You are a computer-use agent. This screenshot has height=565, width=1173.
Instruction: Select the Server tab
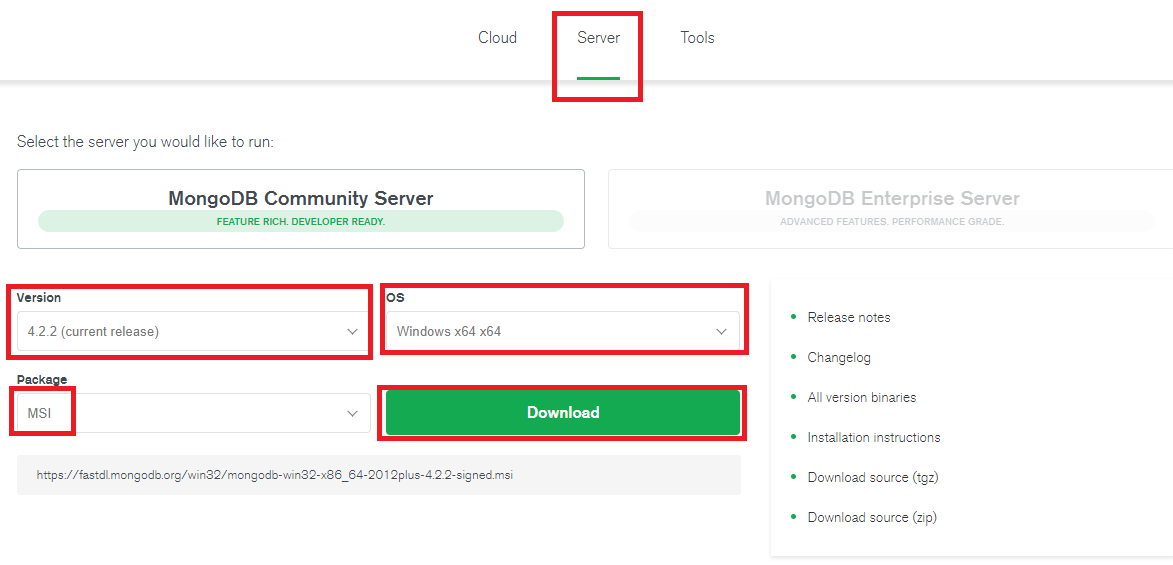click(x=598, y=37)
